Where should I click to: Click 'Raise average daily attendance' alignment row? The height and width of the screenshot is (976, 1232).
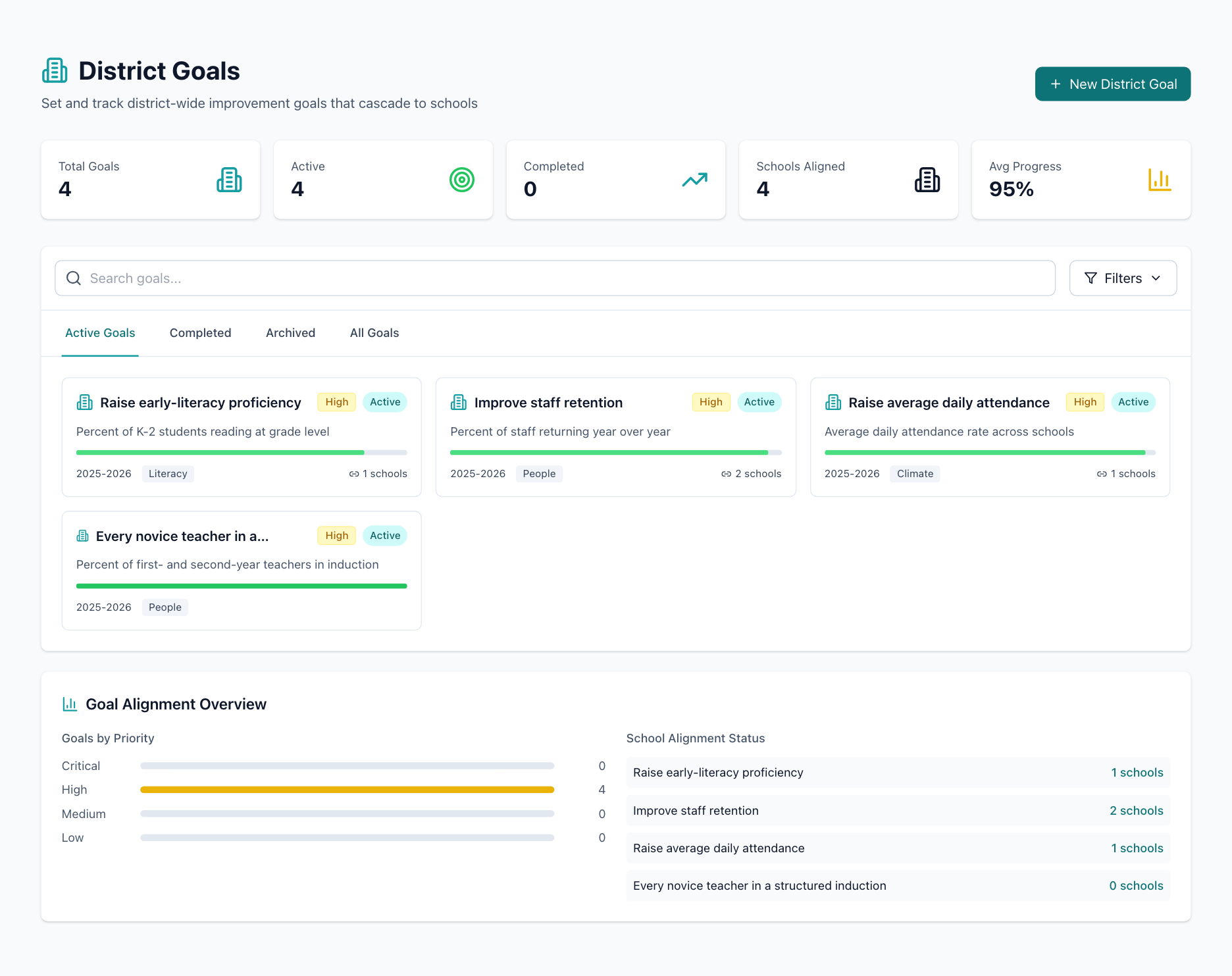click(898, 848)
